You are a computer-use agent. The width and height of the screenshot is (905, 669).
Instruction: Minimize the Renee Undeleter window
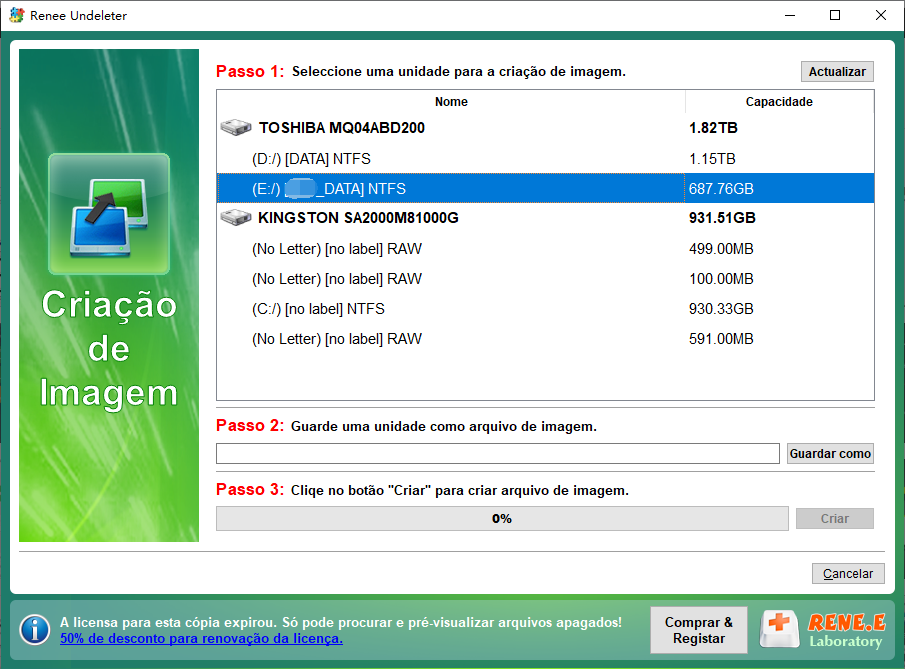coord(790,15)
